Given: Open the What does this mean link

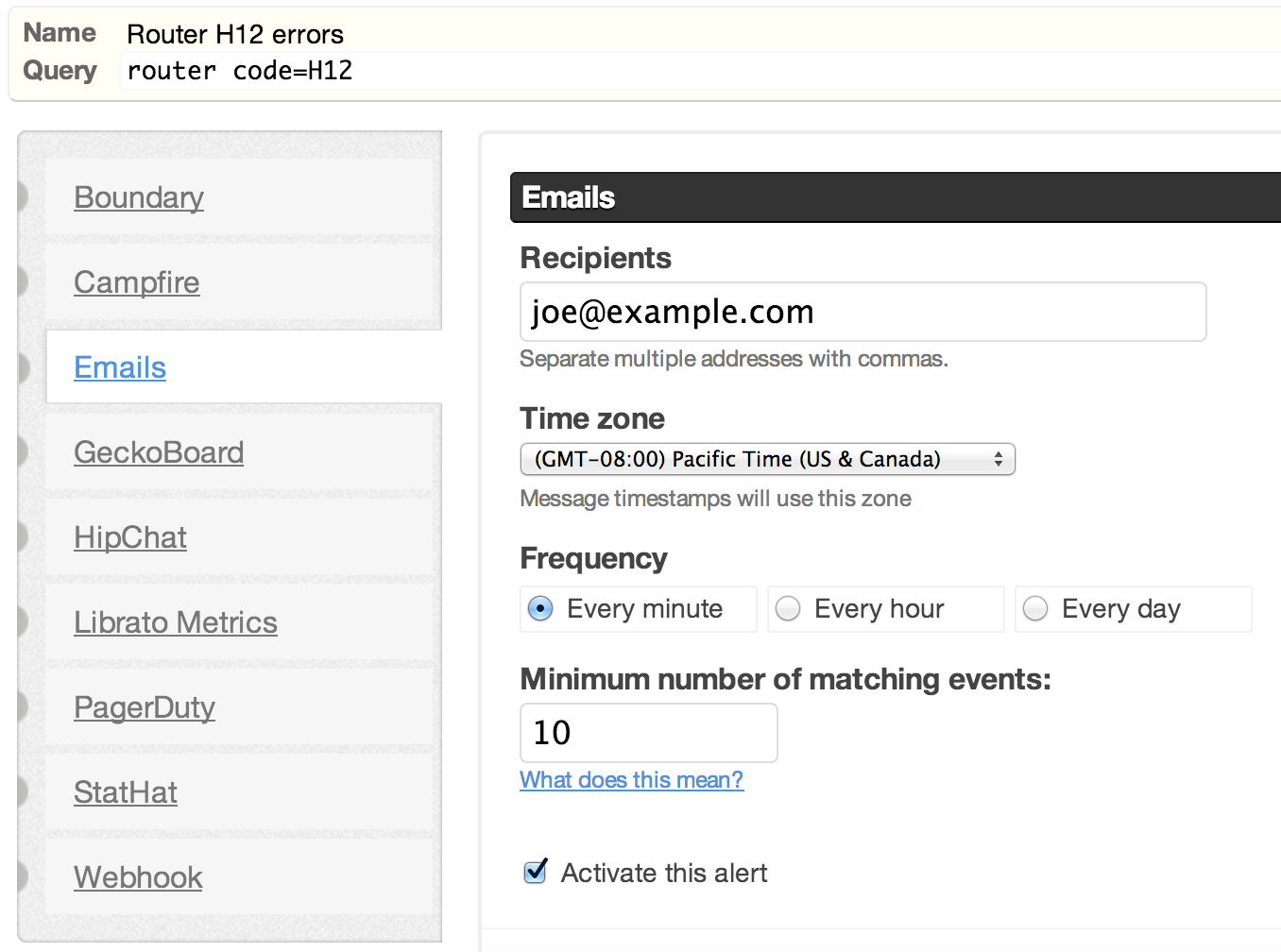Looking at the screenshot, I should click(x=631, y=780).
